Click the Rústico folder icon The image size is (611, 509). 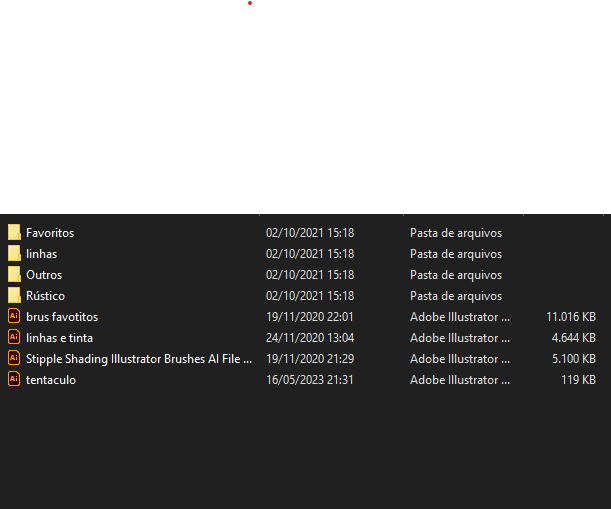pos(14,295)
